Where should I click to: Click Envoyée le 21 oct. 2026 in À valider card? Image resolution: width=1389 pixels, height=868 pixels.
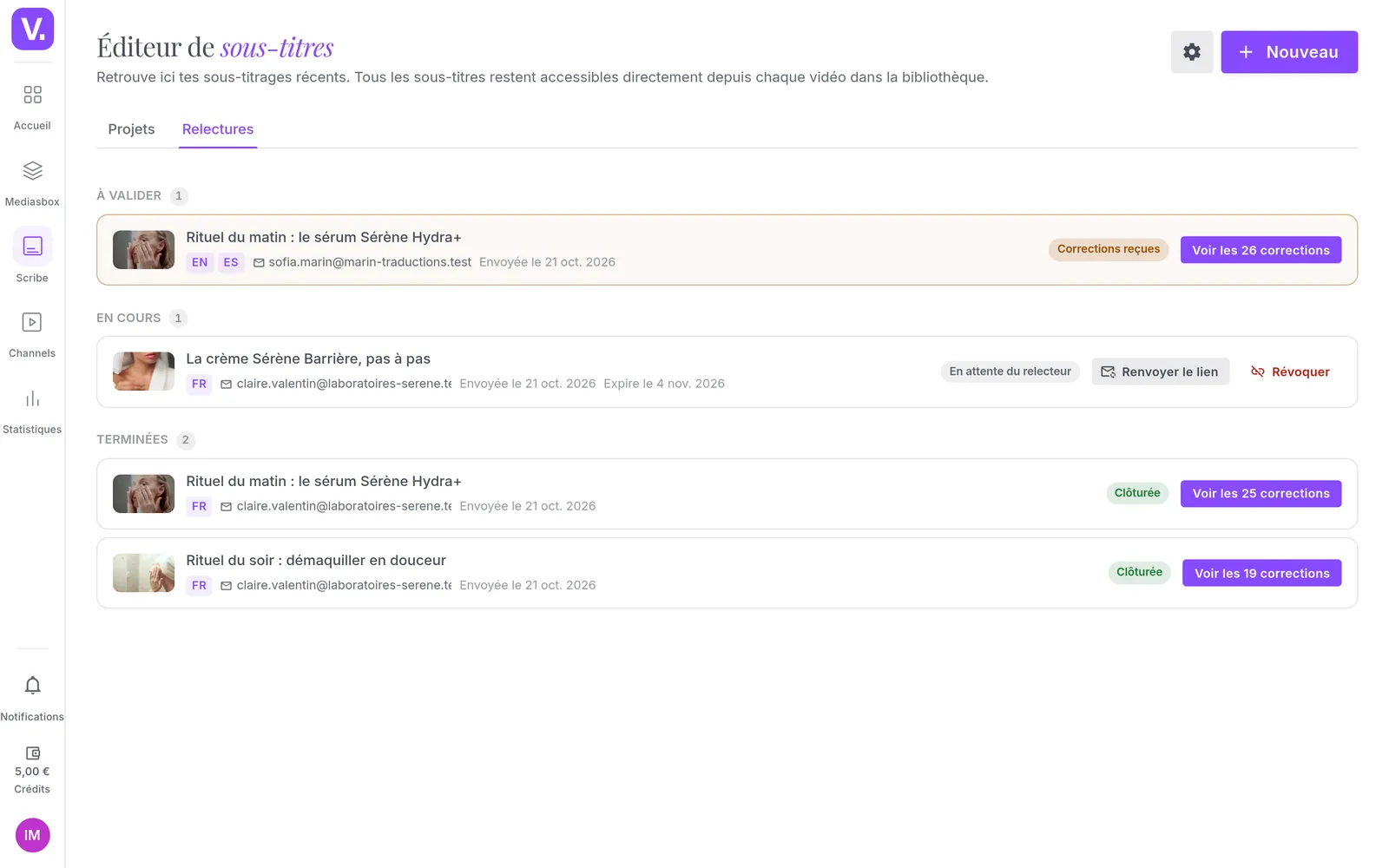(547, 262)
